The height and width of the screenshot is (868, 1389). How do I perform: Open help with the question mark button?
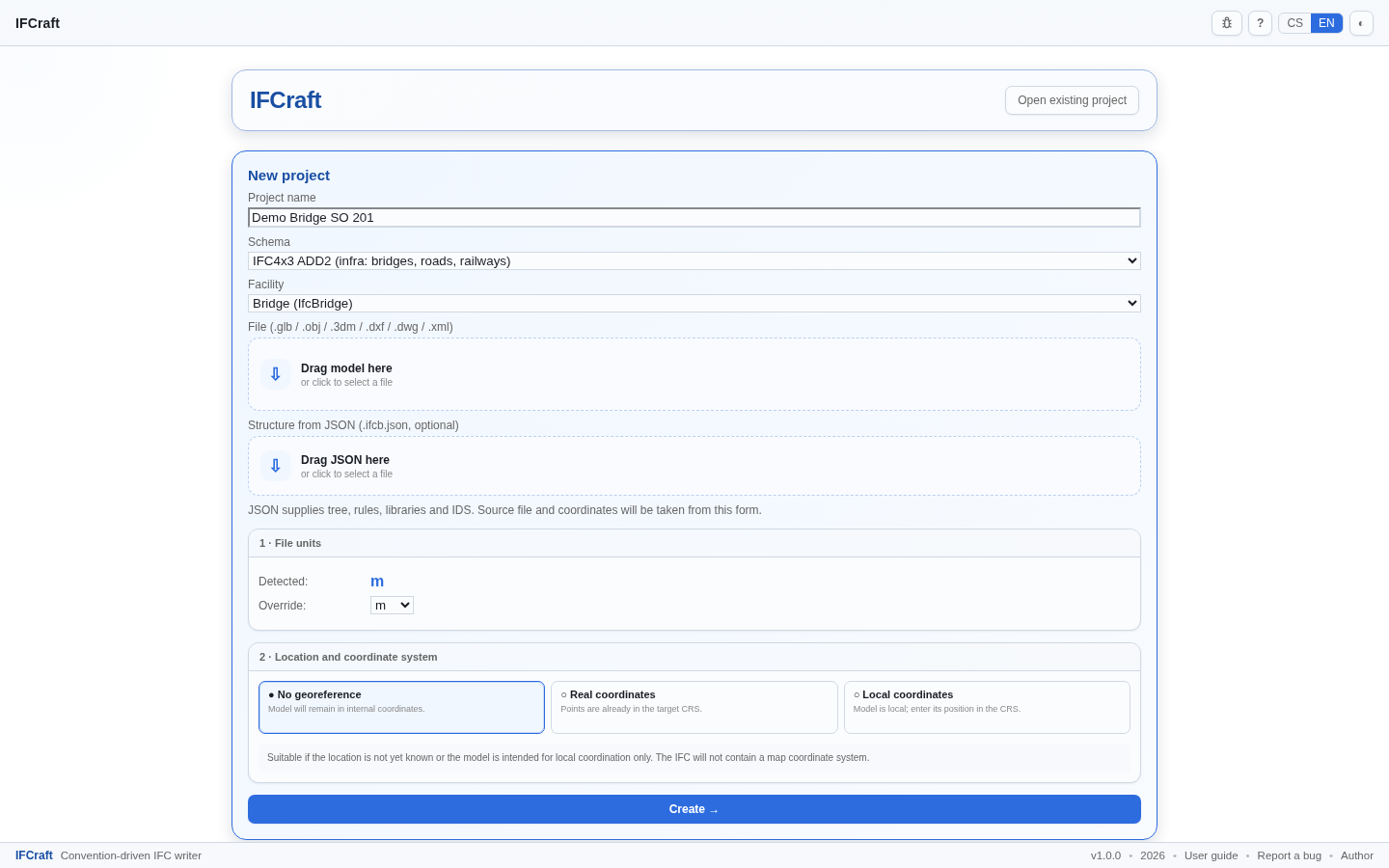point(1260,23)
